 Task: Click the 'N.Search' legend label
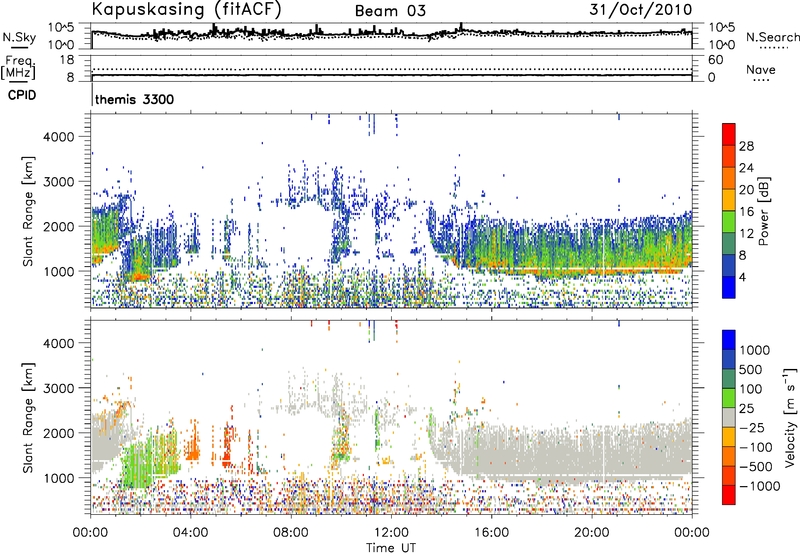(772, 37)
